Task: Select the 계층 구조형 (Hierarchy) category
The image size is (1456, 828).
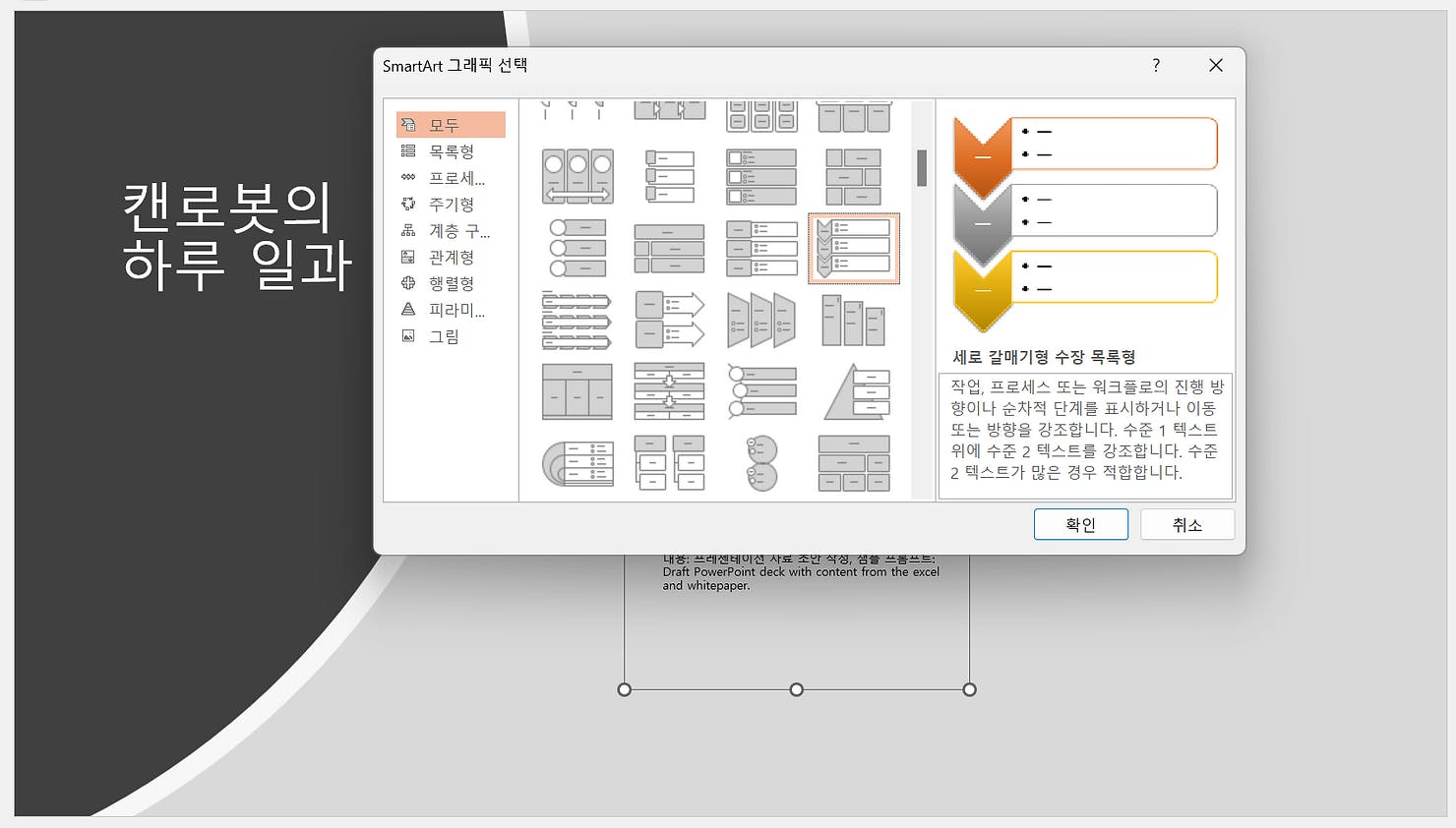Action: [449, 230]
